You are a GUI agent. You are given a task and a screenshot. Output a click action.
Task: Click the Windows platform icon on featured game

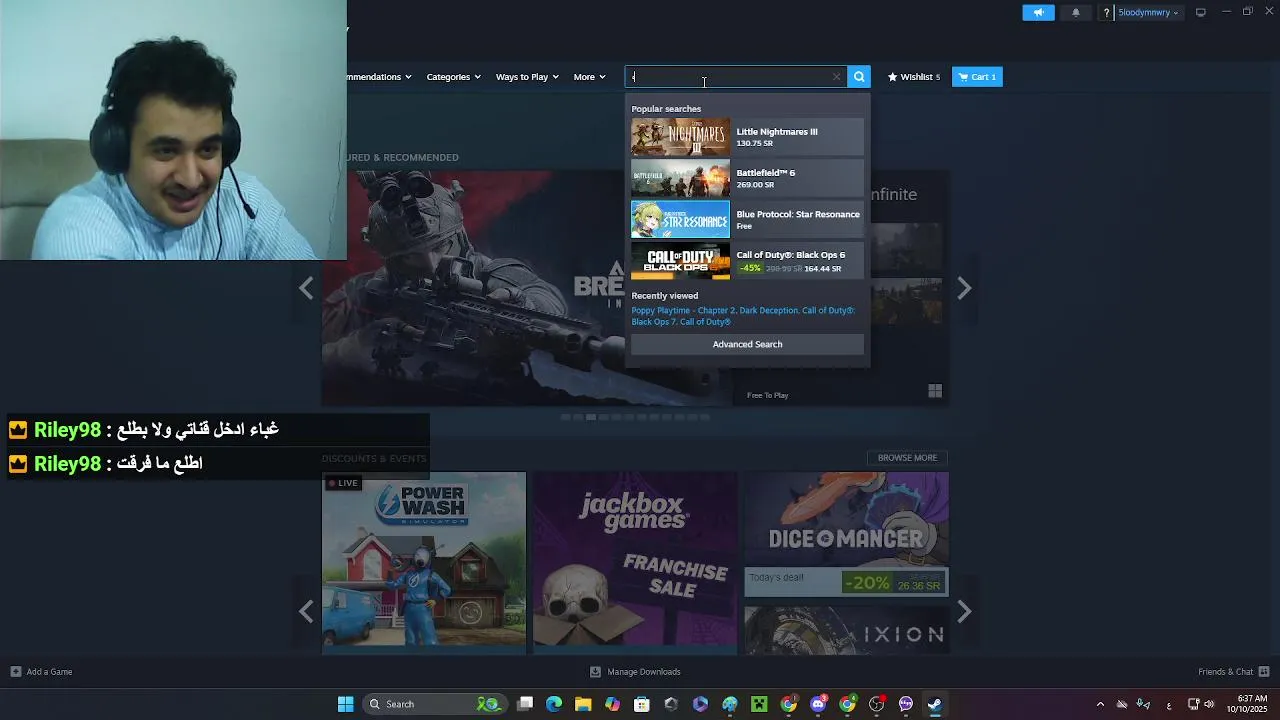[935, 391]
